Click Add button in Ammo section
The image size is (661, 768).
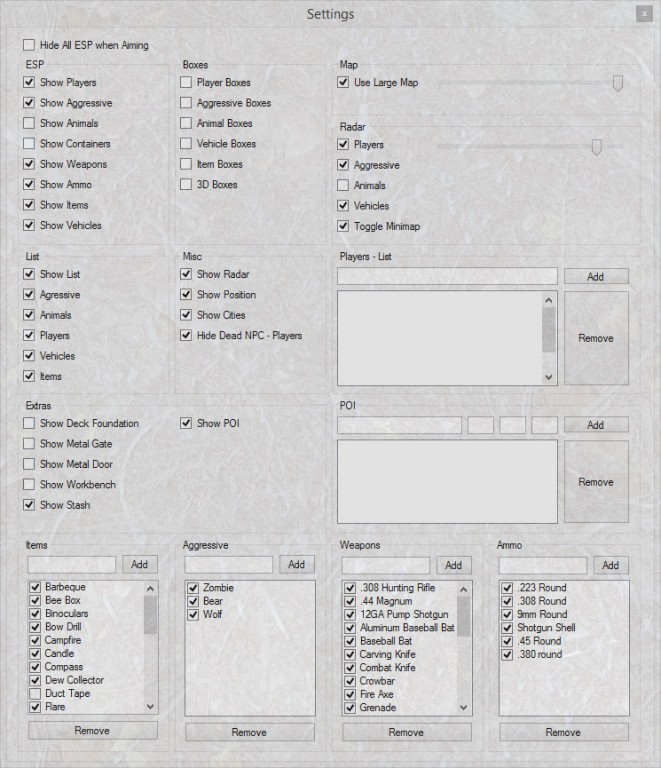point(611,565)
